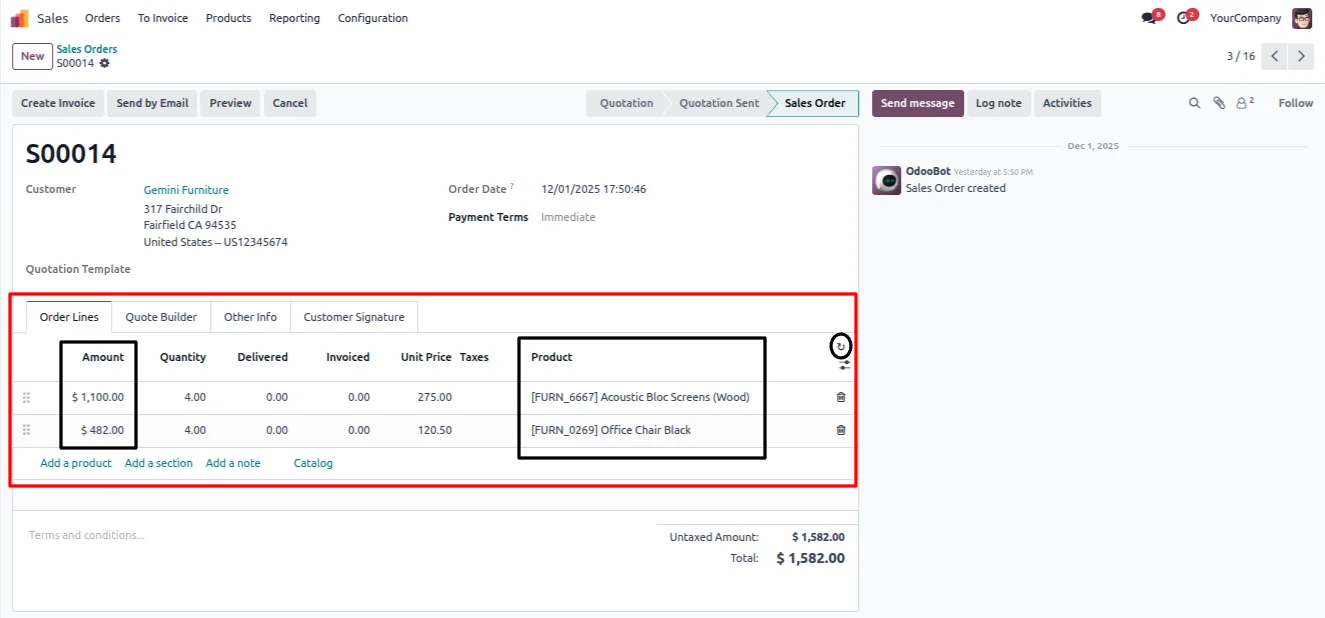Open the Gemini Furniture customer link

[x=186, y=190]
